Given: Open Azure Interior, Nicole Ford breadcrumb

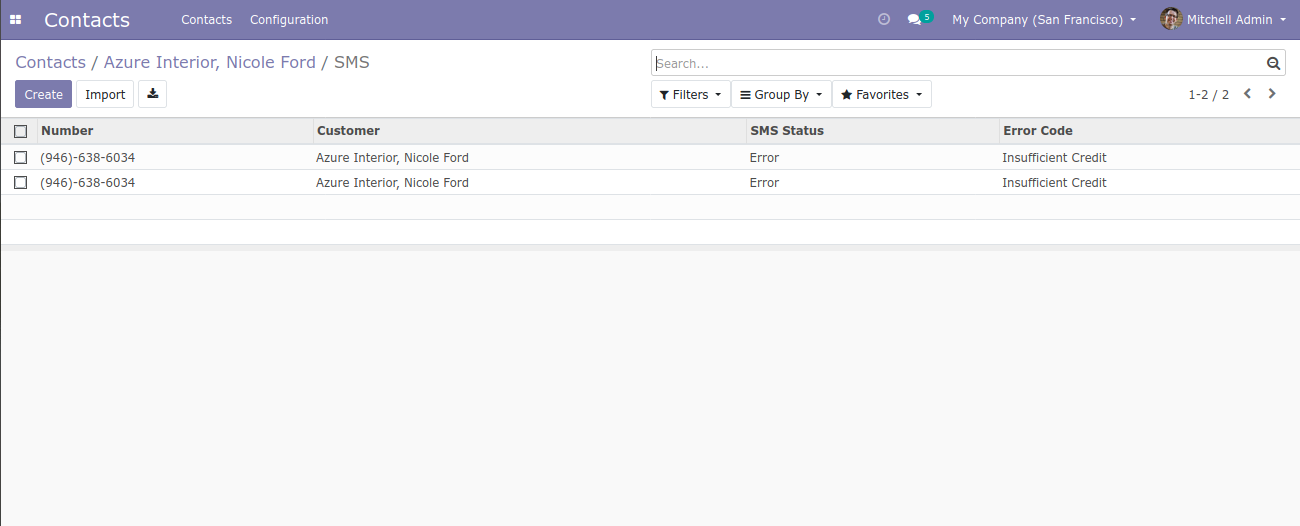Looking at the screenshot, I should pos(210,62).
